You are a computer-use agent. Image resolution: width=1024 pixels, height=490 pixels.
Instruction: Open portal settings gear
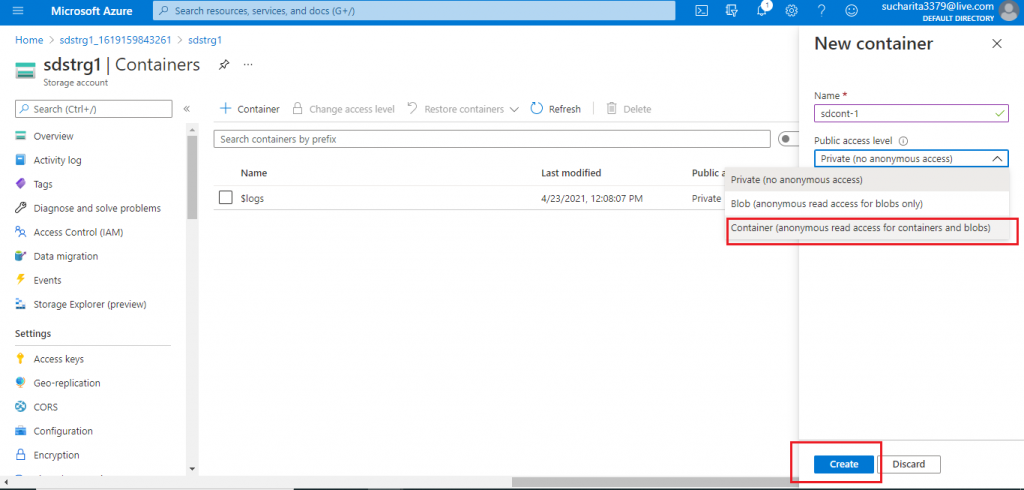pyautogui.click(x=792, y=10)
